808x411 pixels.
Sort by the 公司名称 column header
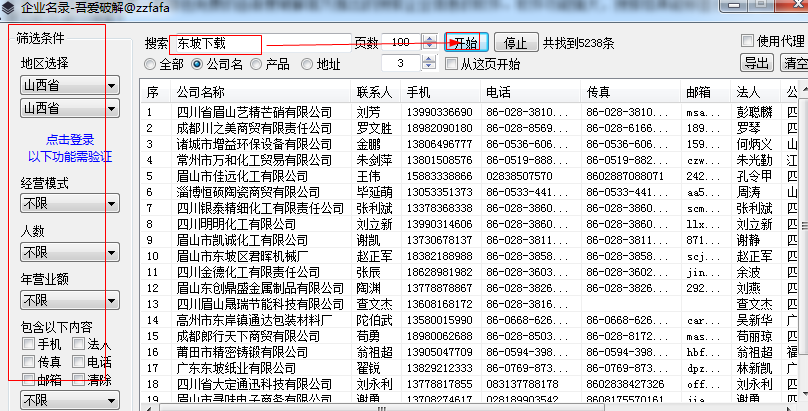click(x=261, y=92)
